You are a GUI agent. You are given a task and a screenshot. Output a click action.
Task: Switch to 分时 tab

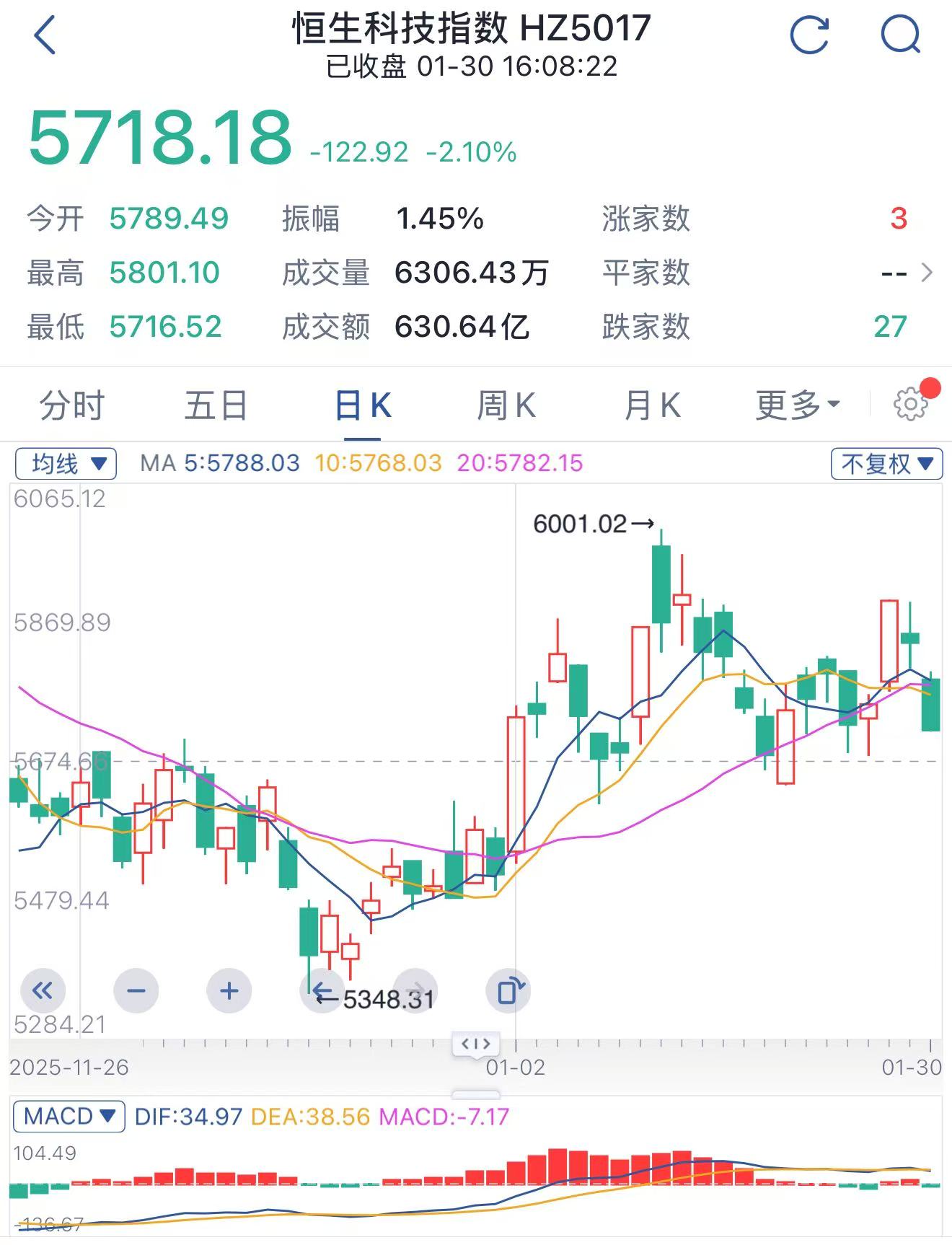pyautogui.click(x=72, y=405)
